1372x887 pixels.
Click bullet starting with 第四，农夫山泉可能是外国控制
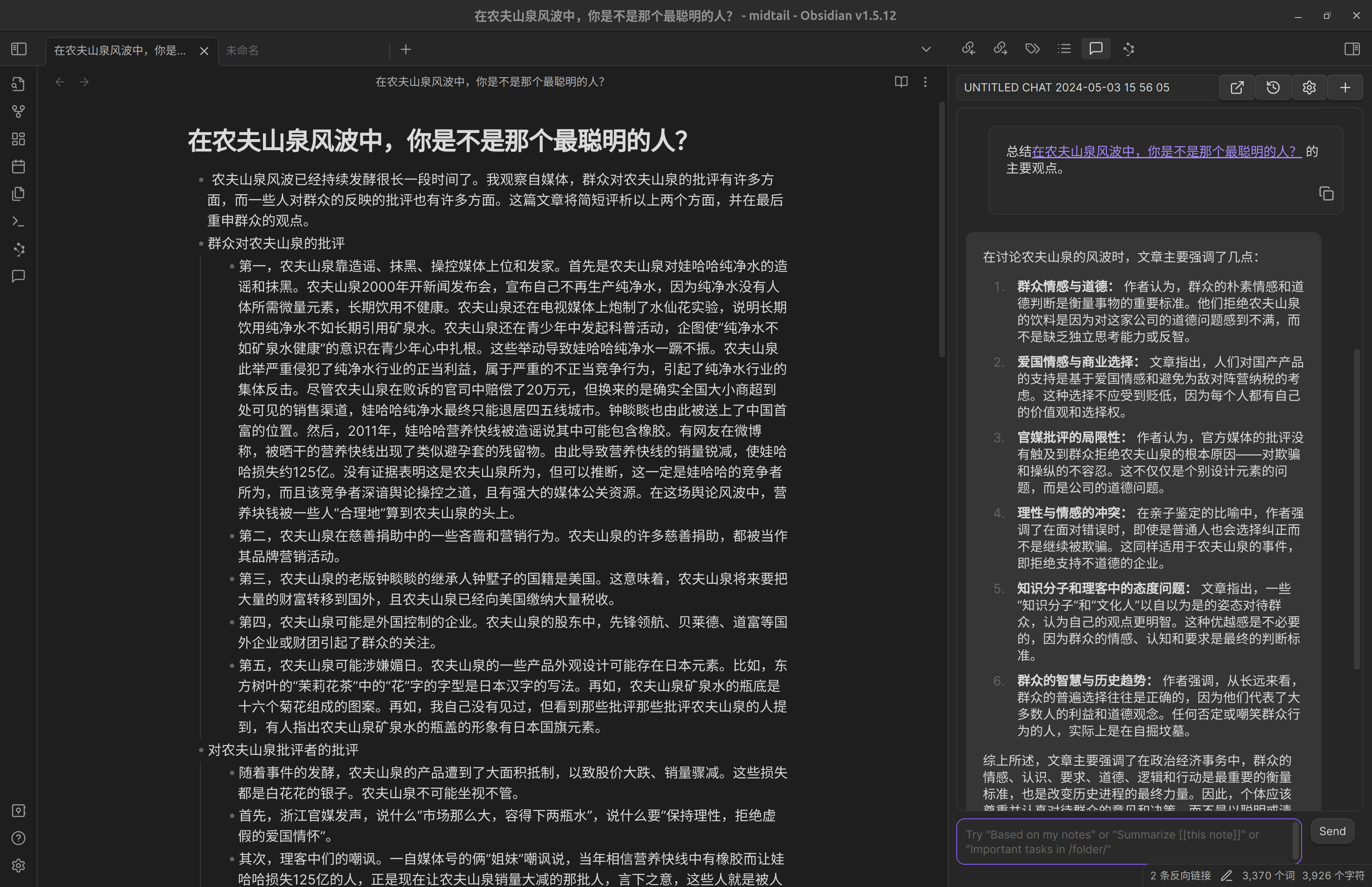[513, 632]
